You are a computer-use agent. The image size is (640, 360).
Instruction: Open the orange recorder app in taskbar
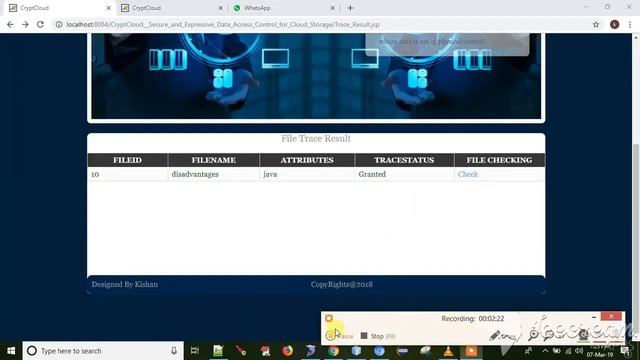coord(471,351)
